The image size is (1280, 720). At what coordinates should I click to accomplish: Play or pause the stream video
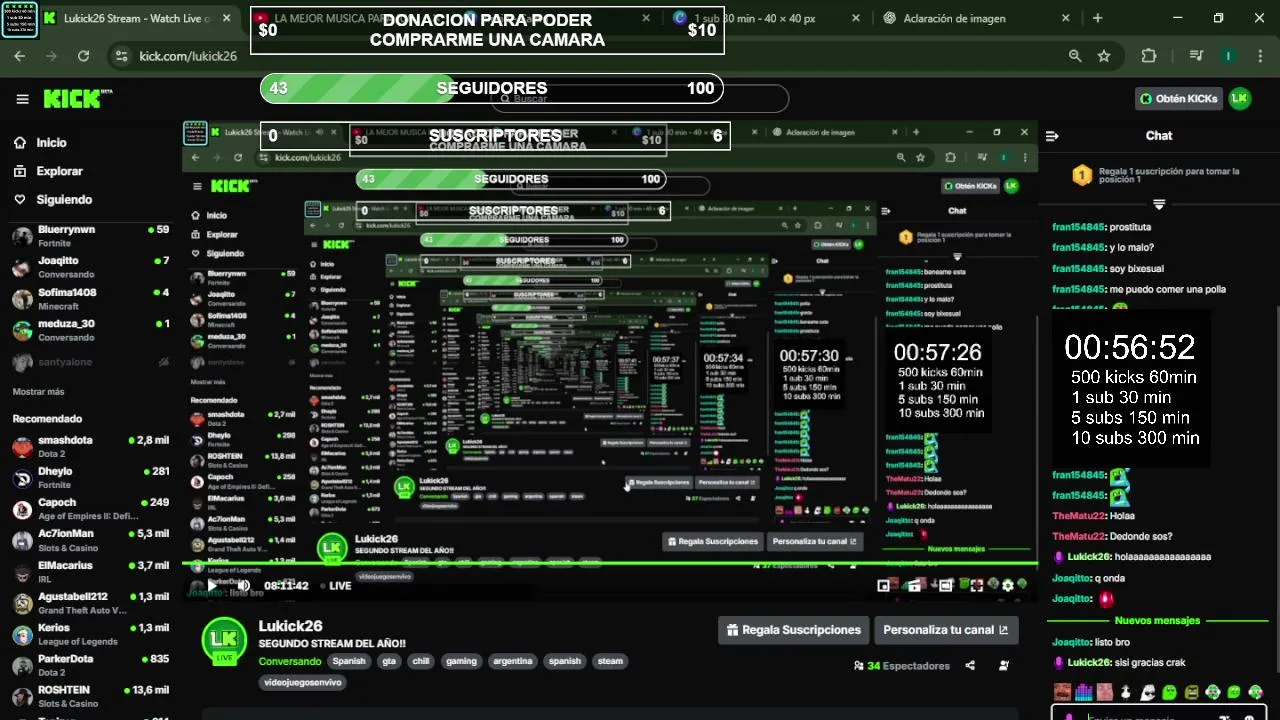coord(212,586)
